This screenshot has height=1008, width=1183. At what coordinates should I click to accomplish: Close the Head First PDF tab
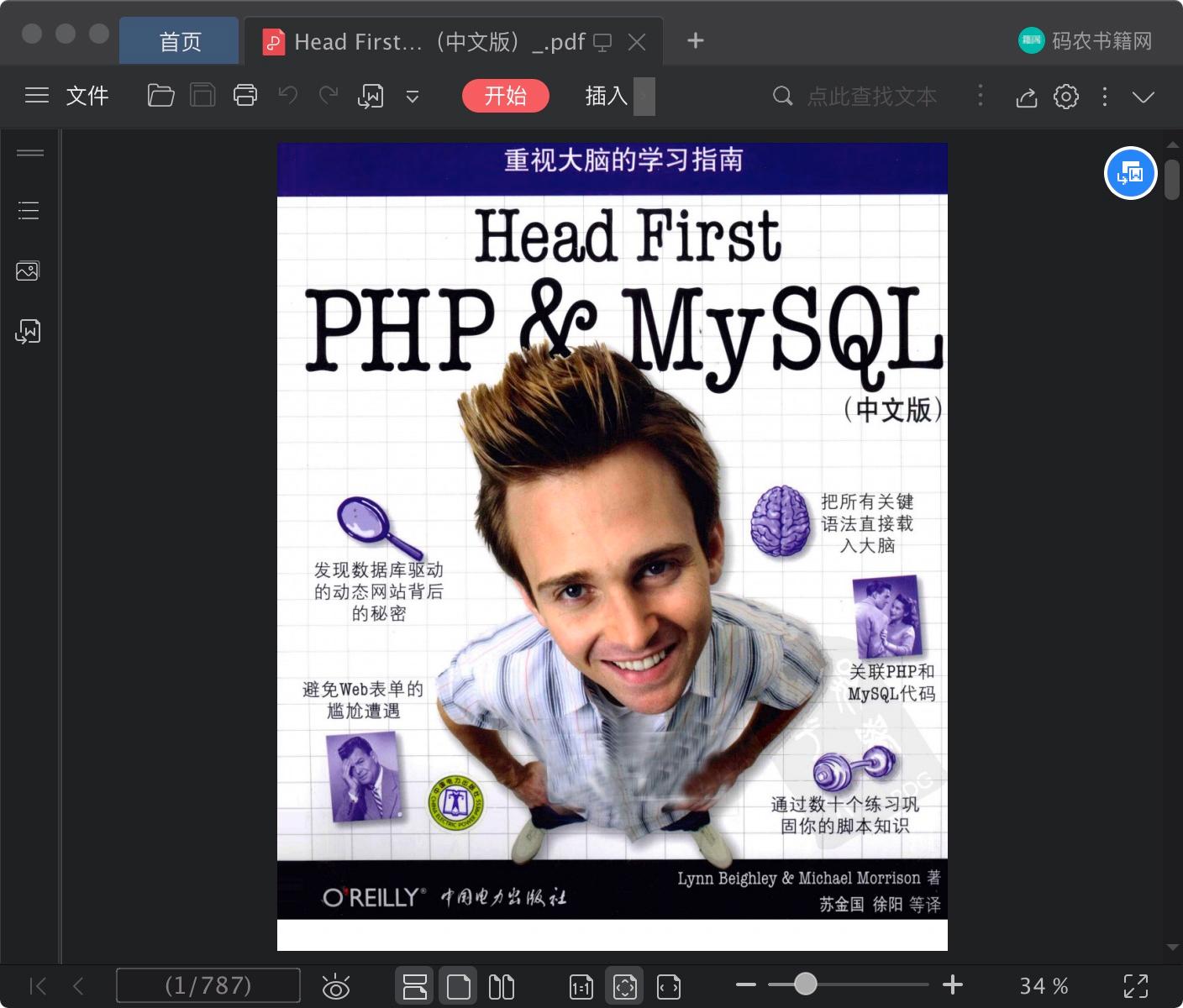(x=637, y=42)
